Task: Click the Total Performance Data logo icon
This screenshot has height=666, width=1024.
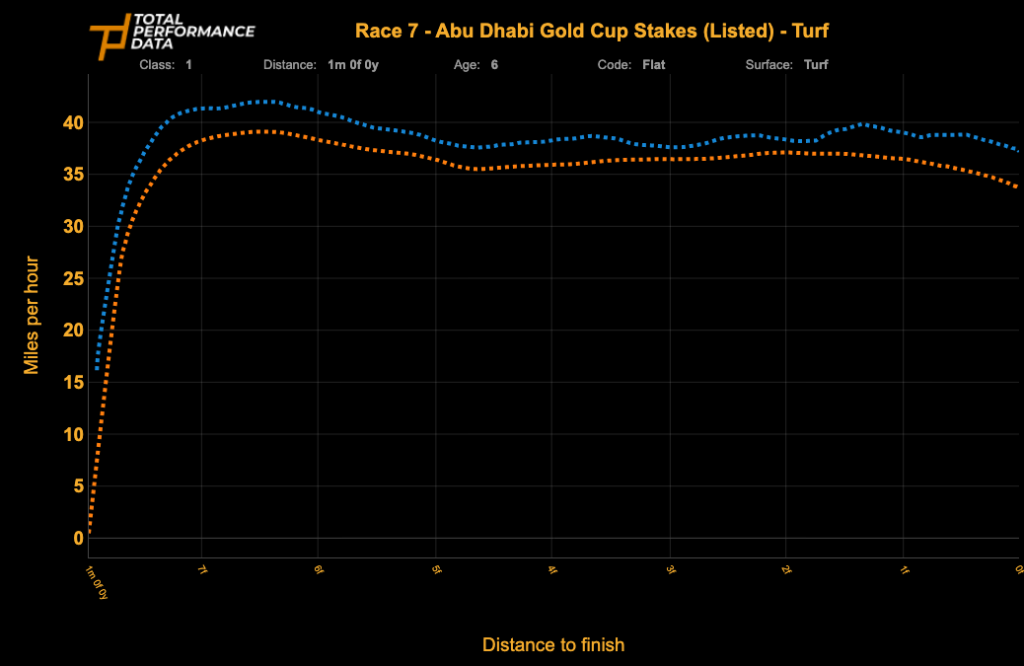Action: [x=109, y=37]
